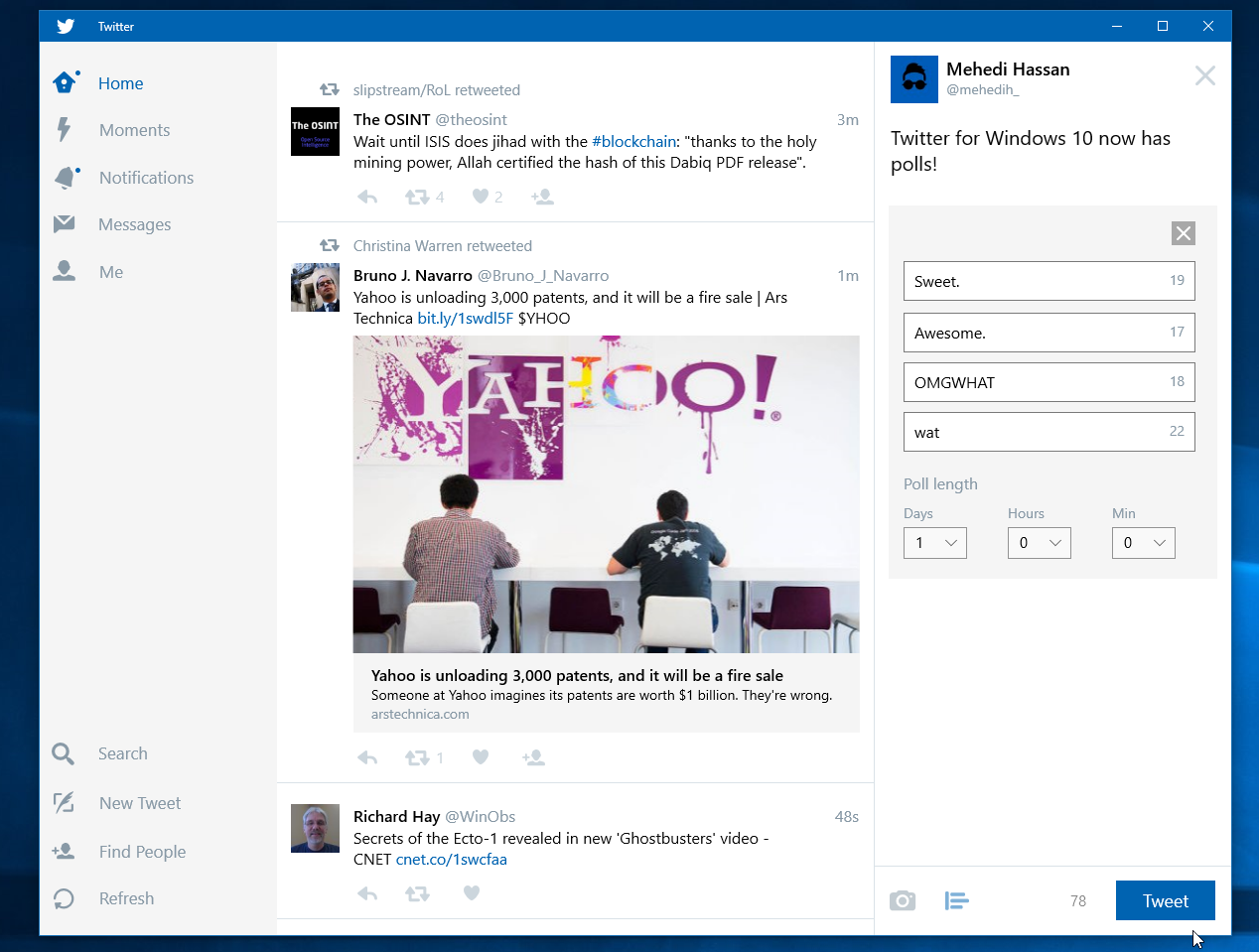Click 'slipstream/RoL retweeted' text

pos(437,89)
